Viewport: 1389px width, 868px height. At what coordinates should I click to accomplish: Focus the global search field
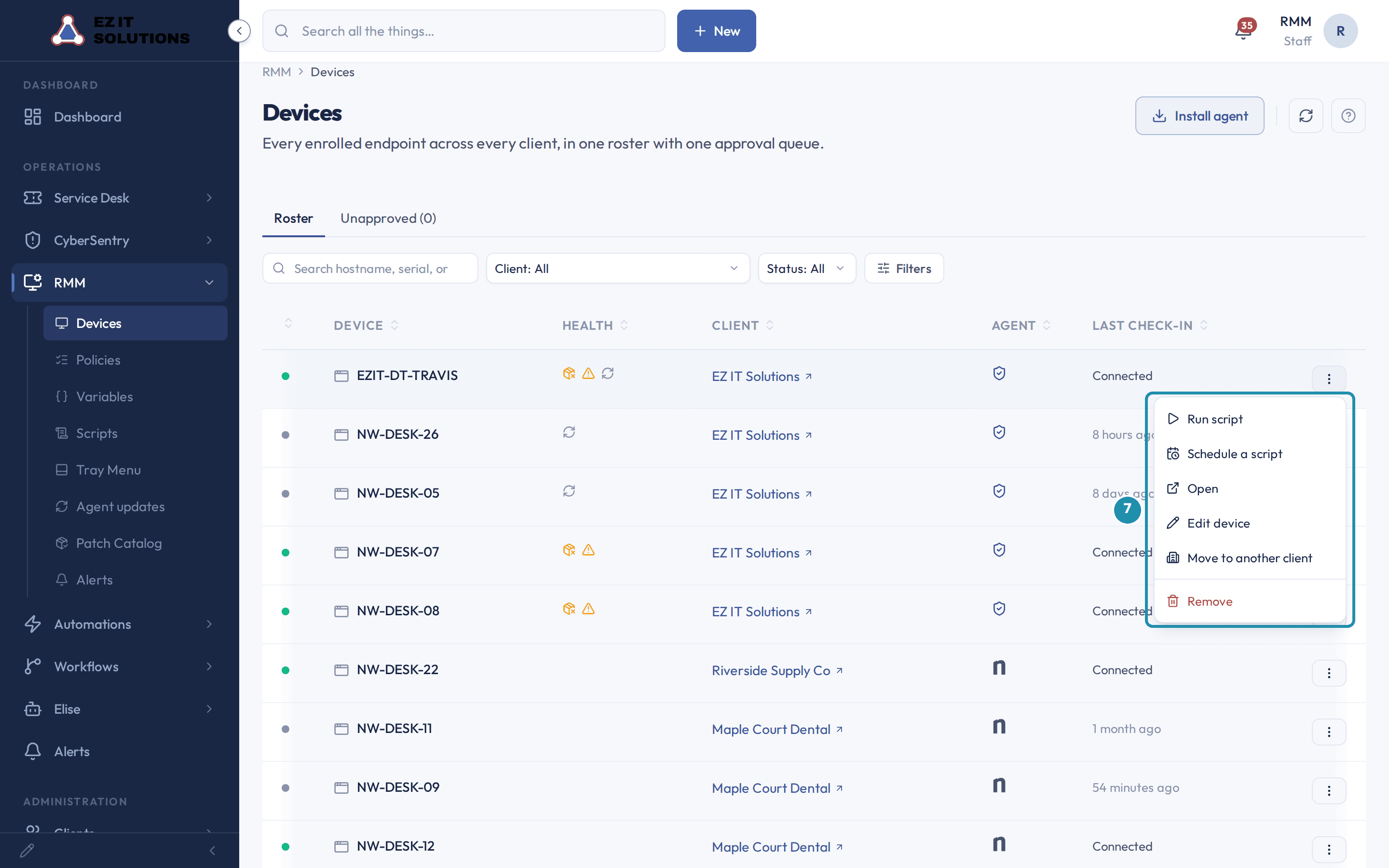[464, 31]
